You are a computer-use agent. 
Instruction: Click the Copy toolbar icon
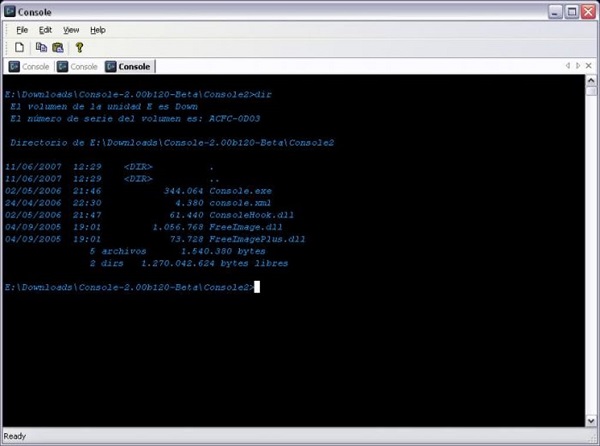41,47
